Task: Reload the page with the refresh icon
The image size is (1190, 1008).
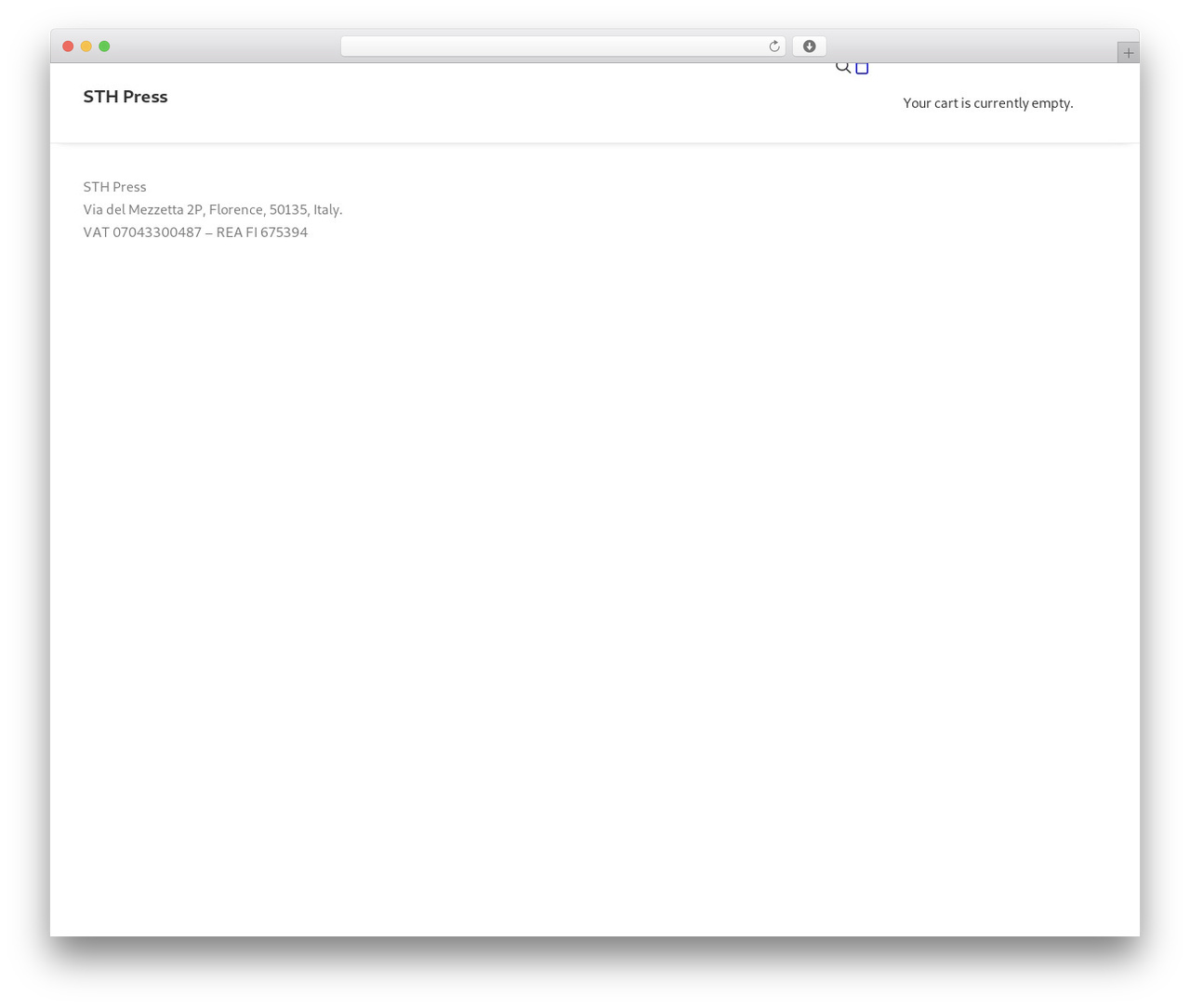Action: 773,46
